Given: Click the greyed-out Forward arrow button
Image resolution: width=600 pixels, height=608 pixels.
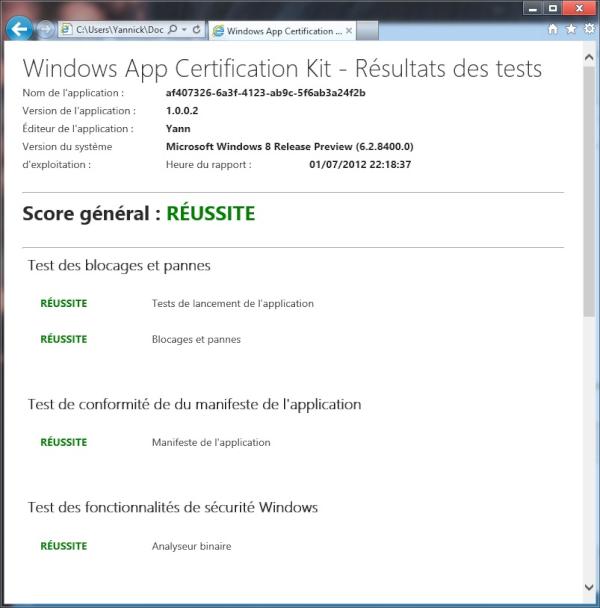Looking at the screenshot, I should [x=45, y=29].
